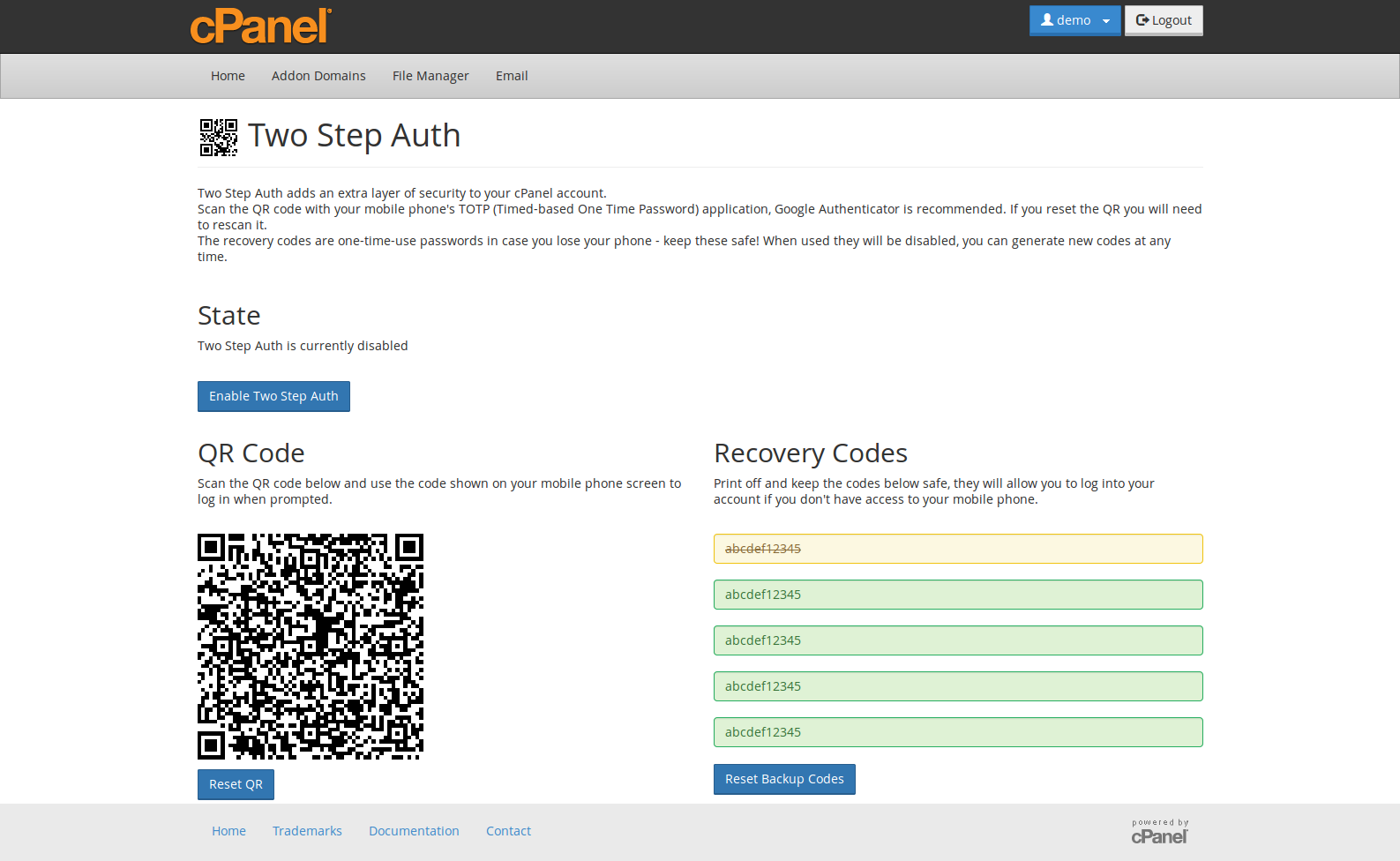1400x861 pixels.
Task: Open Addon Domains menu item
Action: point(318,76)
